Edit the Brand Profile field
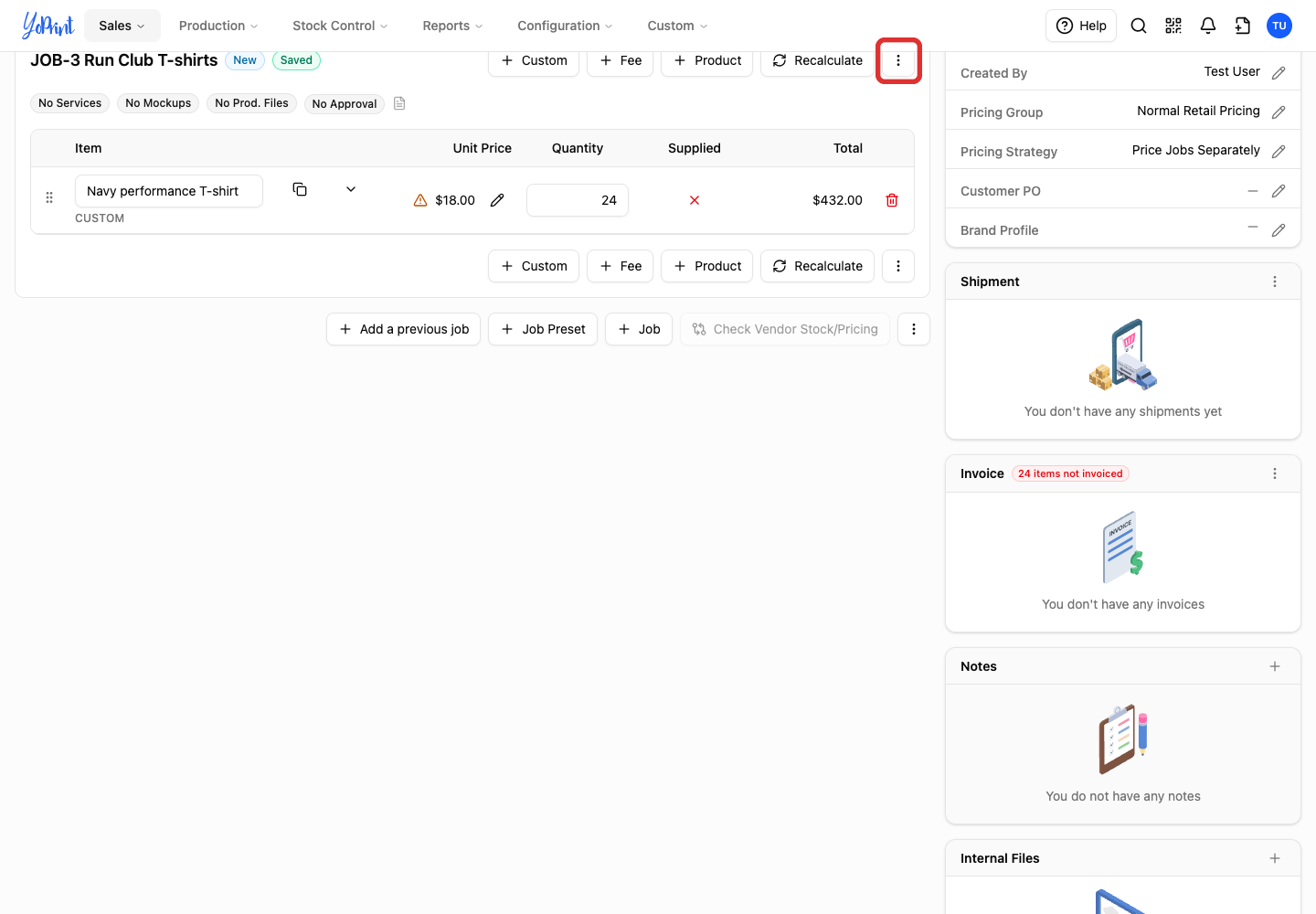1316x914 pixels. pyautogui.click(x=1279, y=230)
